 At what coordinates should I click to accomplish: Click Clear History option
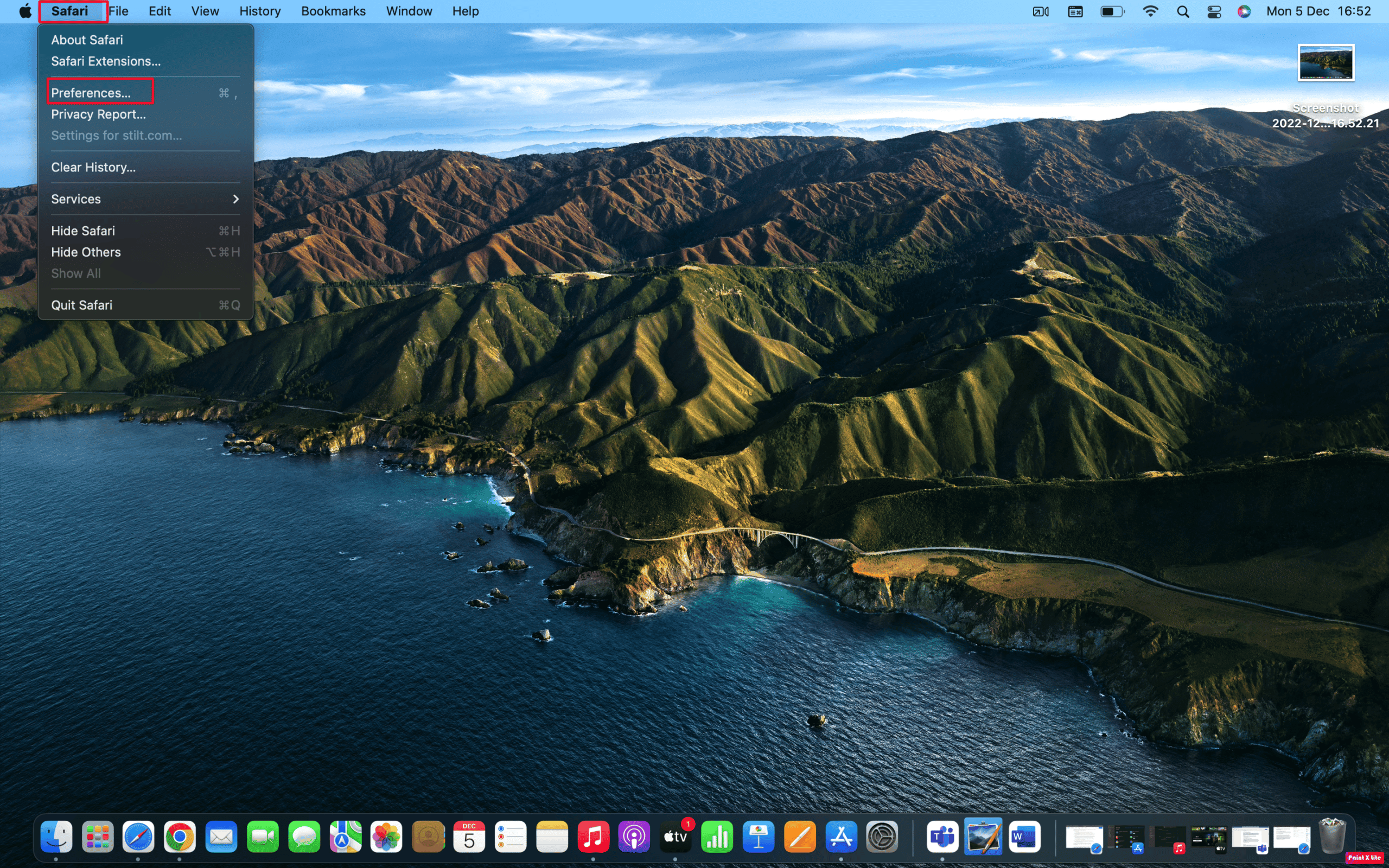click(x=93, y=166)
